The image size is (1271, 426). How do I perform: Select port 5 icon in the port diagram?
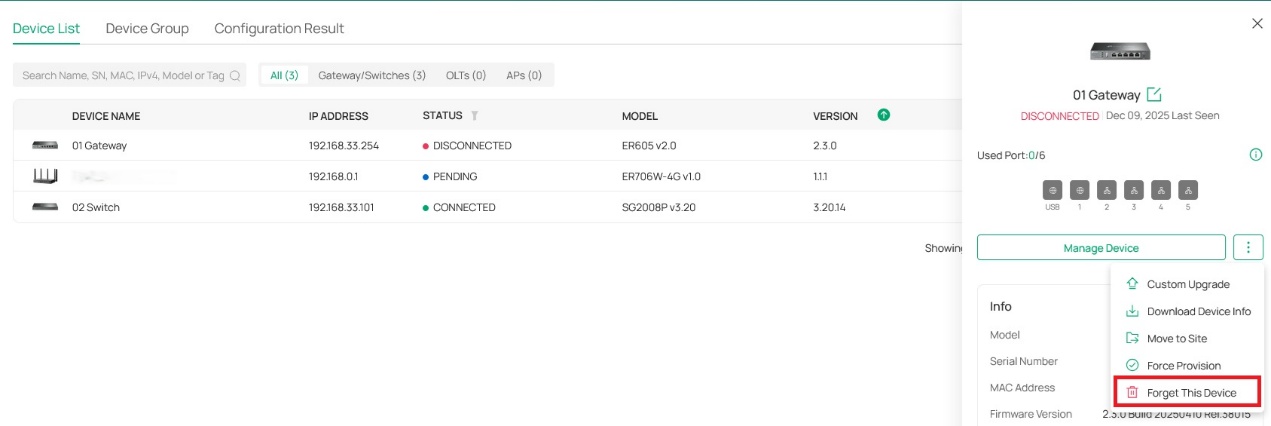1188,190
